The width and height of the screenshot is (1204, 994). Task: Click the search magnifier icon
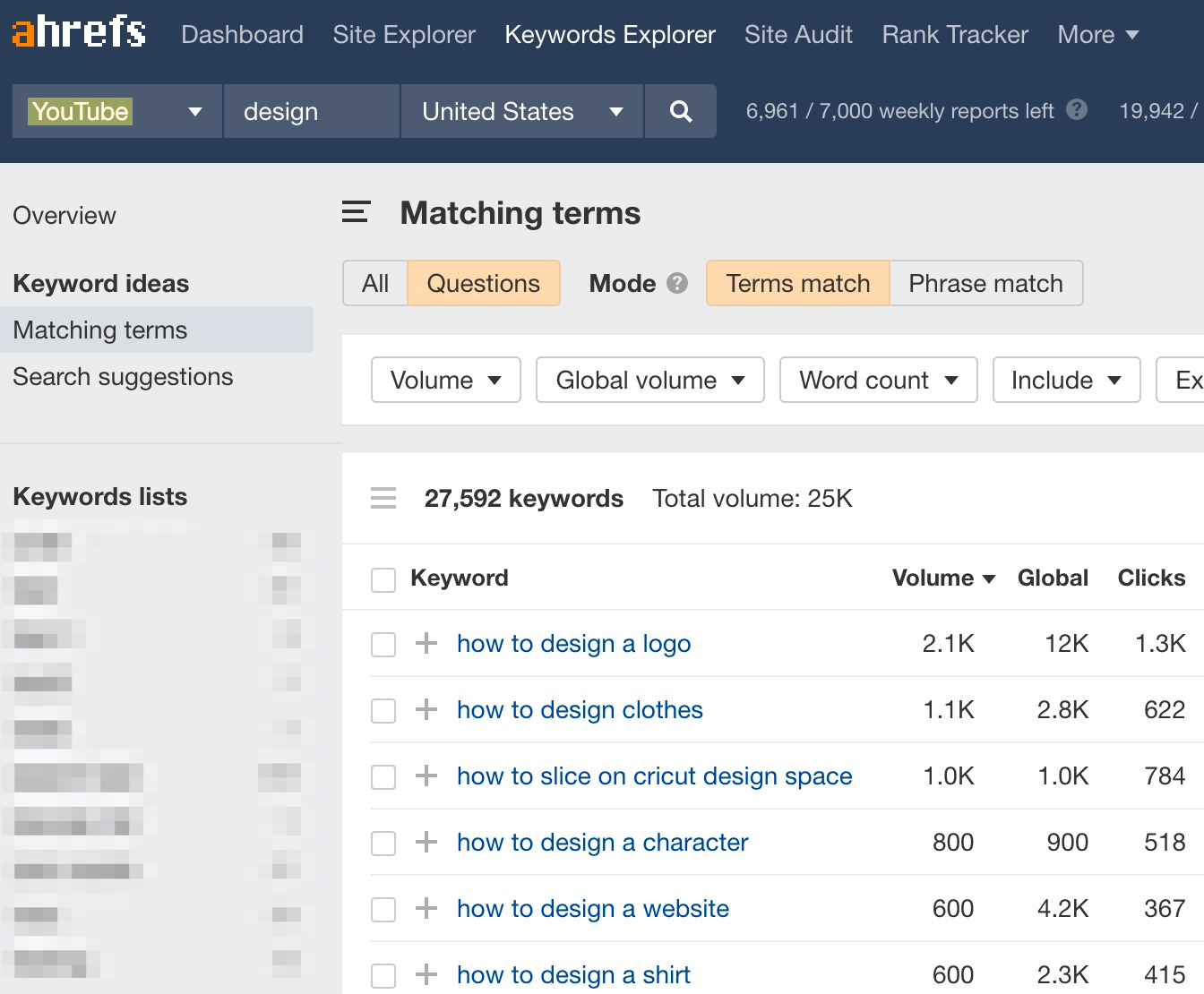680,111
